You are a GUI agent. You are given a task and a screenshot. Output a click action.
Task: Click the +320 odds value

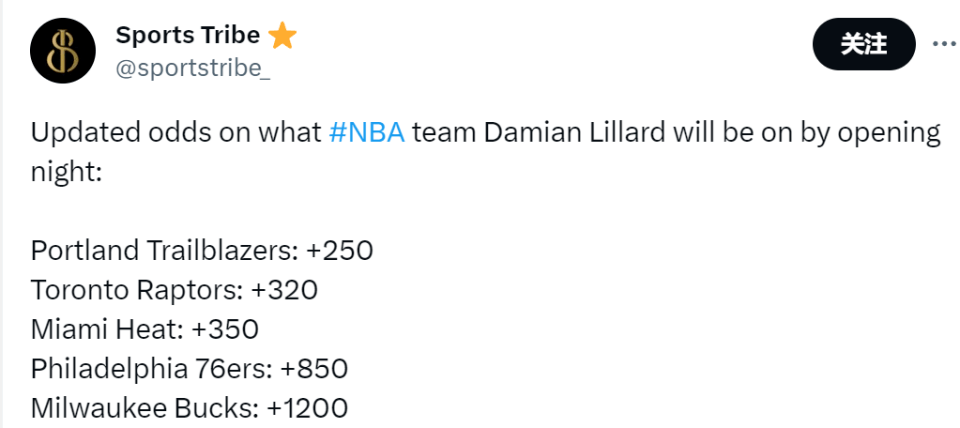click(285, 290)
